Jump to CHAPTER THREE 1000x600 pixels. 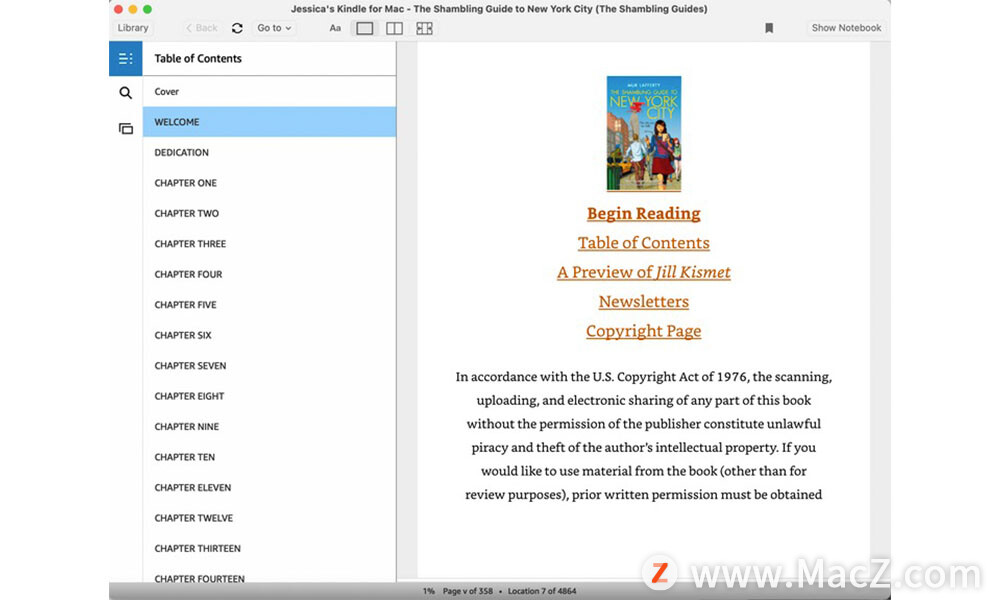(x=269, y=244)
